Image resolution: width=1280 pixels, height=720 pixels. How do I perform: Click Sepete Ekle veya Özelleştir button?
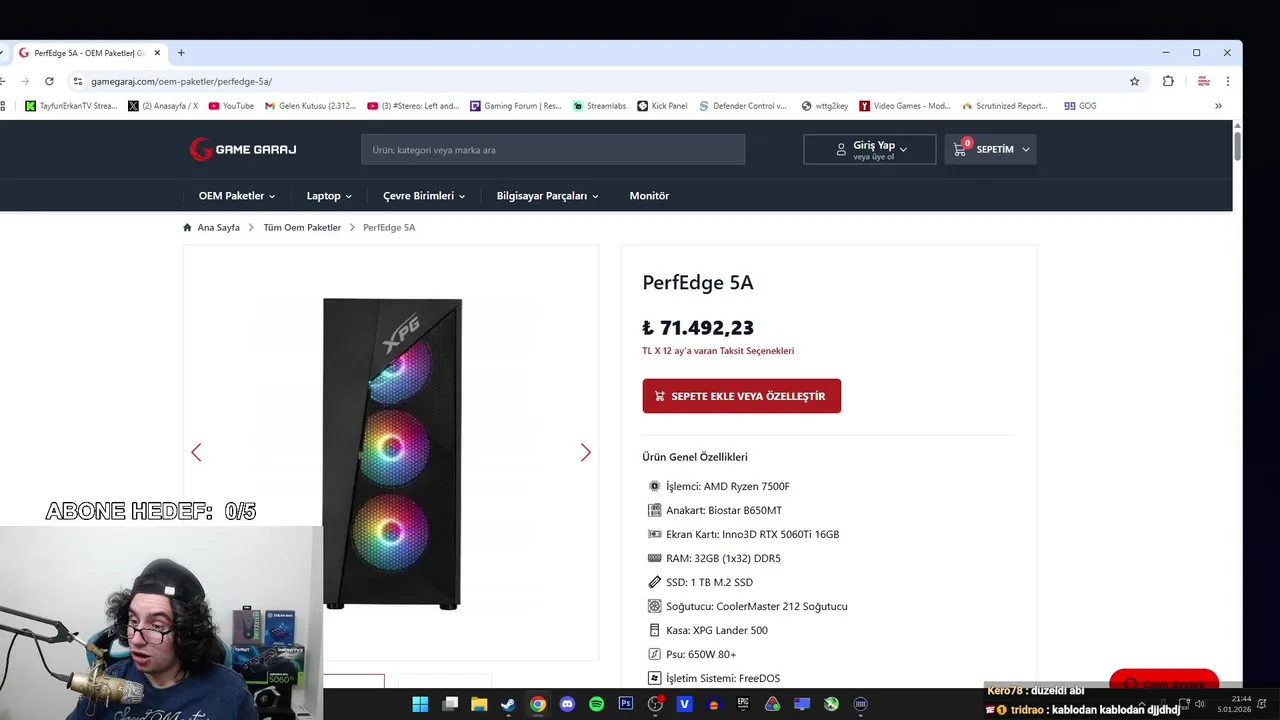pos(741,396)
